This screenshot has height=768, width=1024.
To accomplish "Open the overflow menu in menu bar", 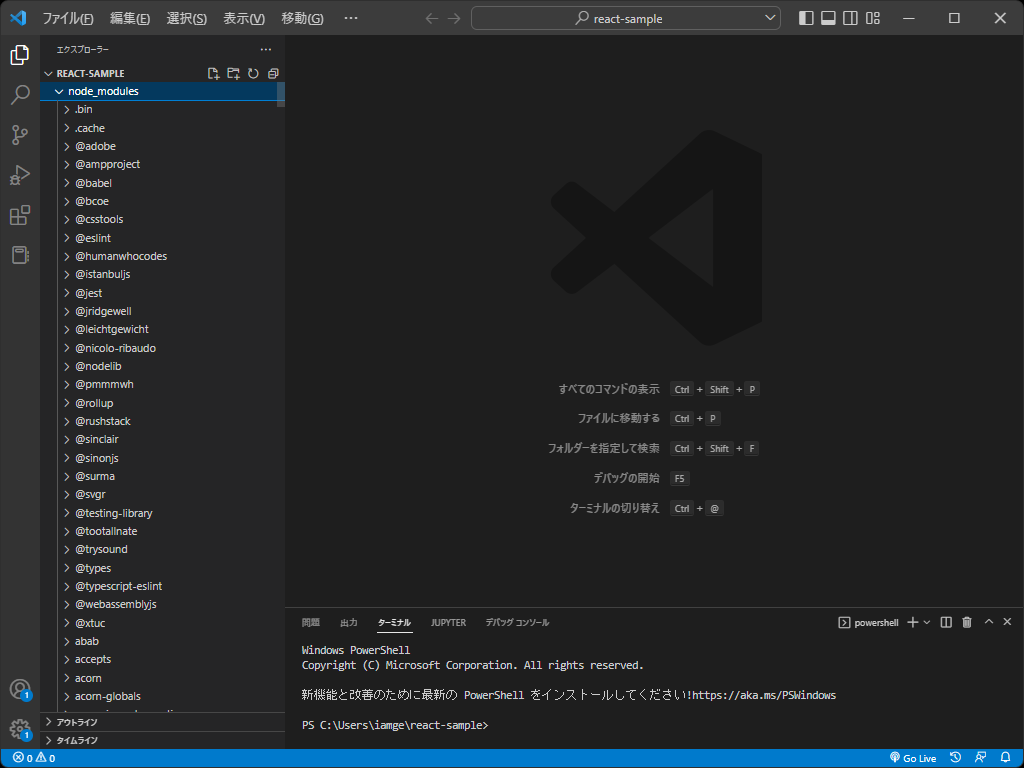I will (351, 18).
